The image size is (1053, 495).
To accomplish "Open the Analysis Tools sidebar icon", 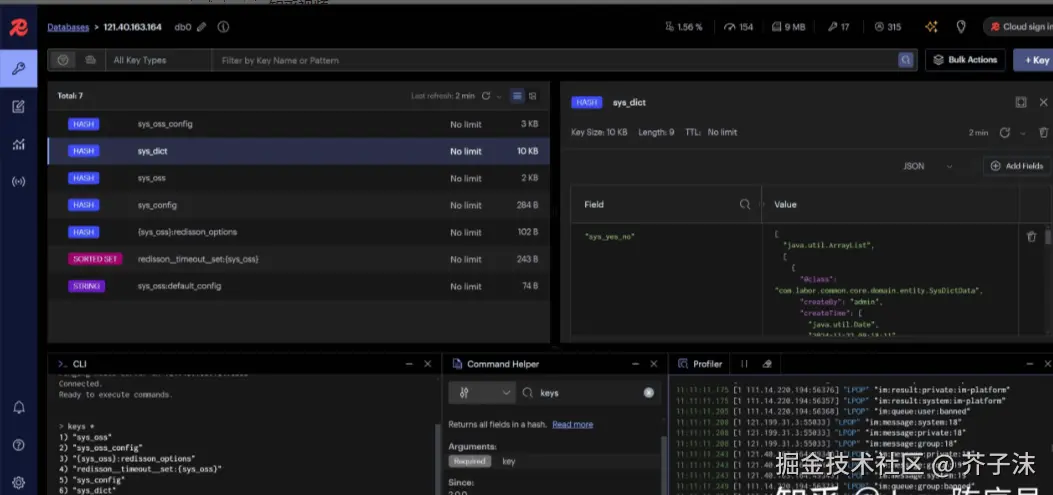I will [18, 144].
